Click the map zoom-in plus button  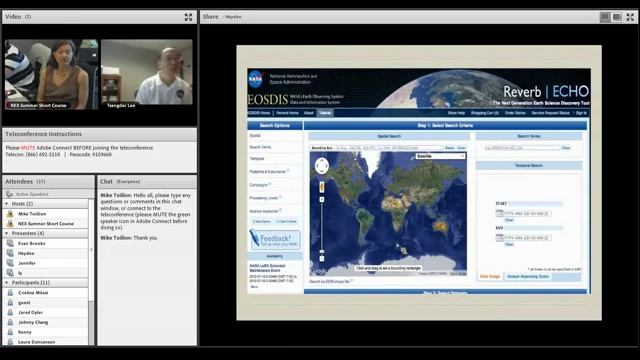tap(322, 200)
